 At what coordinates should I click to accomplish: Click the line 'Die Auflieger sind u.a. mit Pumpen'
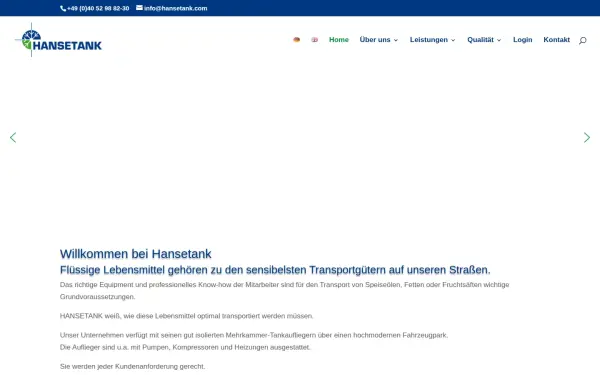(185, 347)
